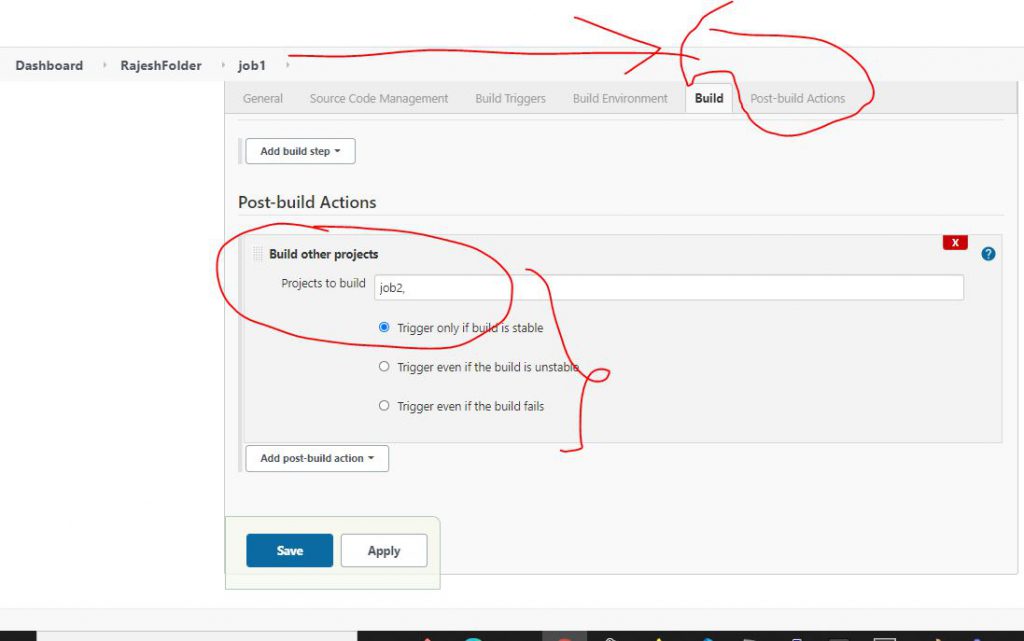Jump to the Build Environment tab
The width and height of the screenshot is (1024, 641).
click(x=620, y=99)
